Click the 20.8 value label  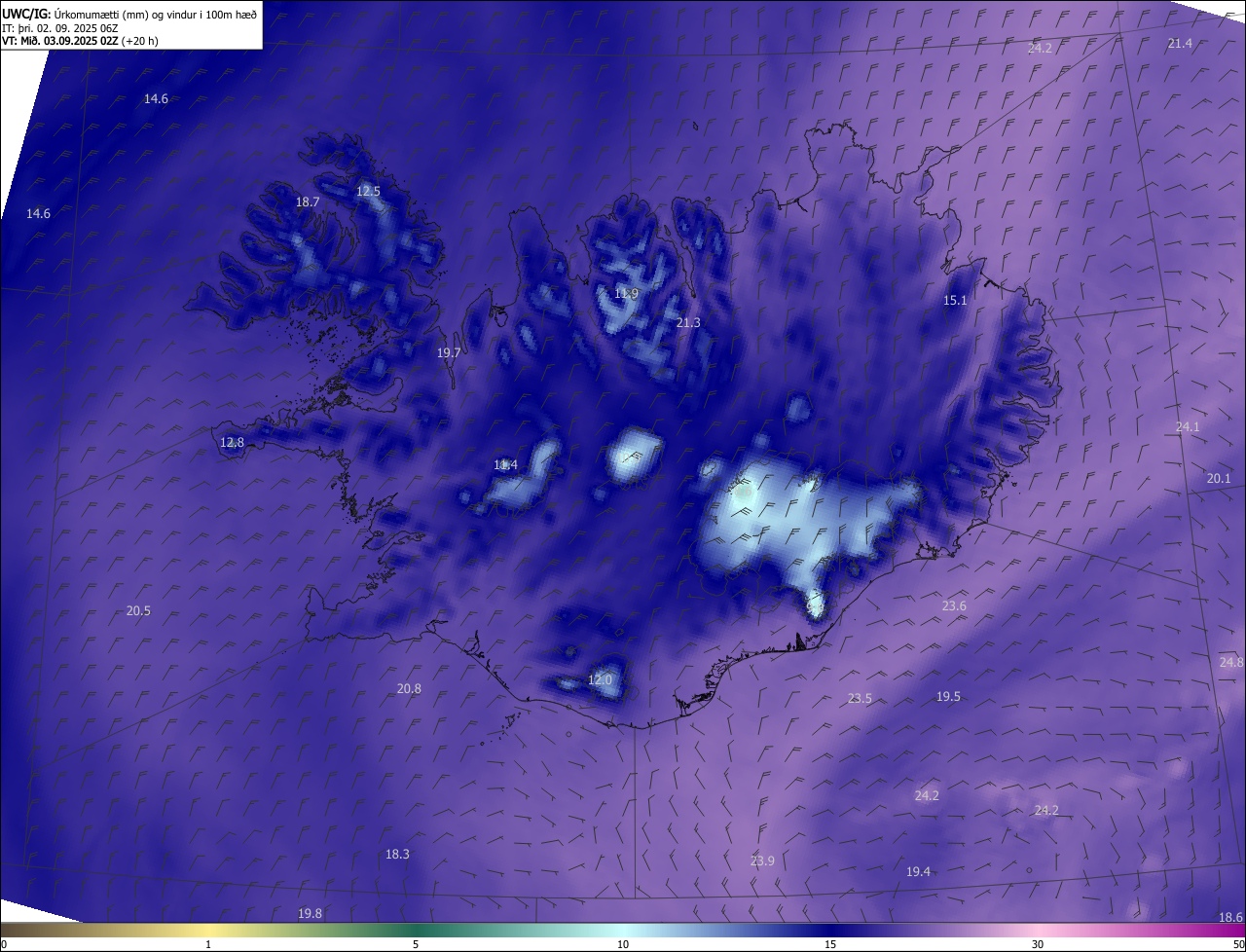pyautogui.click(x=409, y=689)
